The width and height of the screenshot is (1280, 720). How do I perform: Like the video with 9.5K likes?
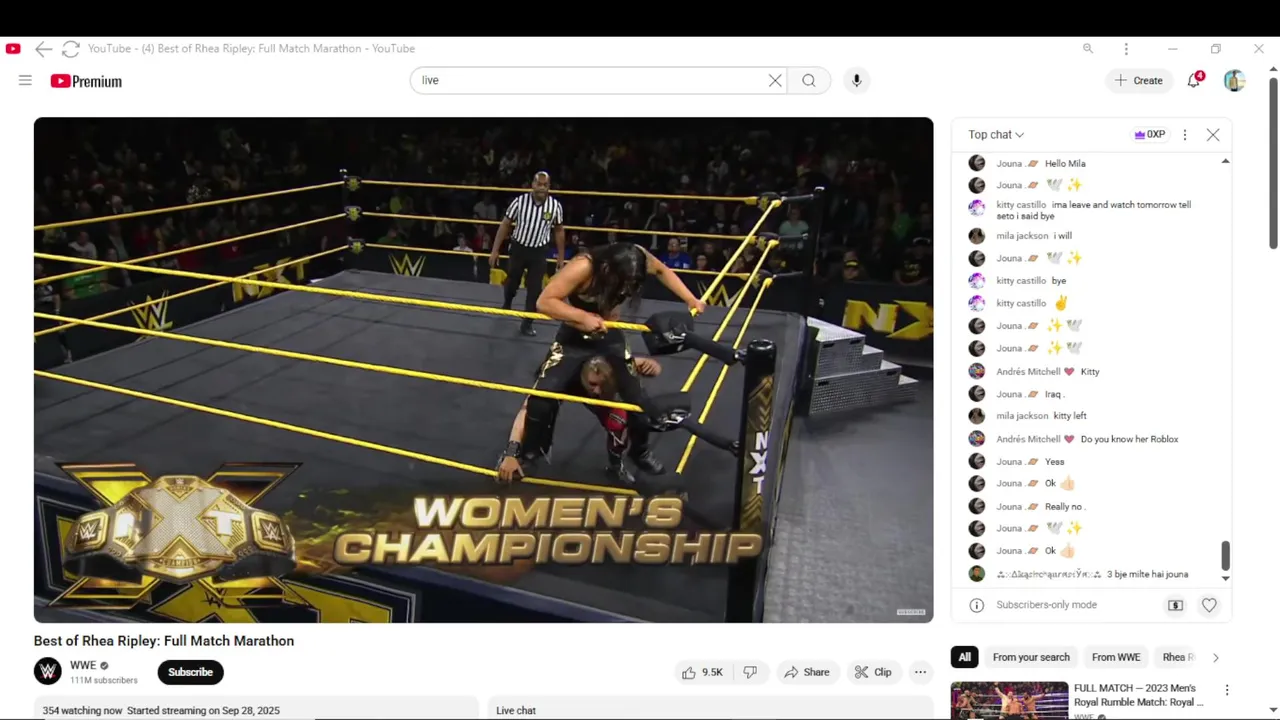point(702,672)
